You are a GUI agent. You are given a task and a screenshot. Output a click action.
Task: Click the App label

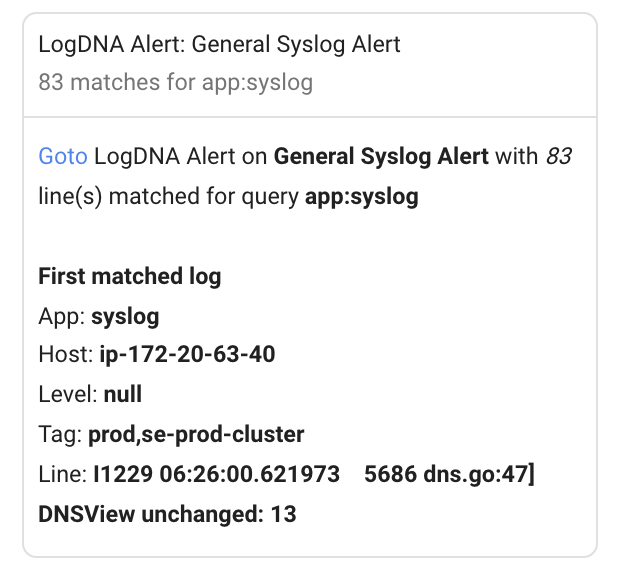point(62,317)
